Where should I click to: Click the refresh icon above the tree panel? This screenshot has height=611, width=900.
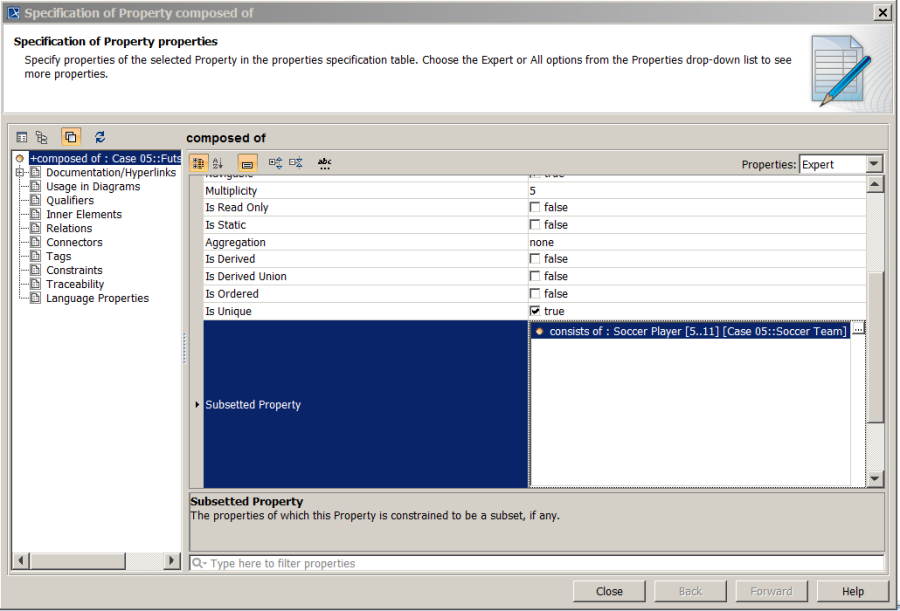[x=99, y=137]
